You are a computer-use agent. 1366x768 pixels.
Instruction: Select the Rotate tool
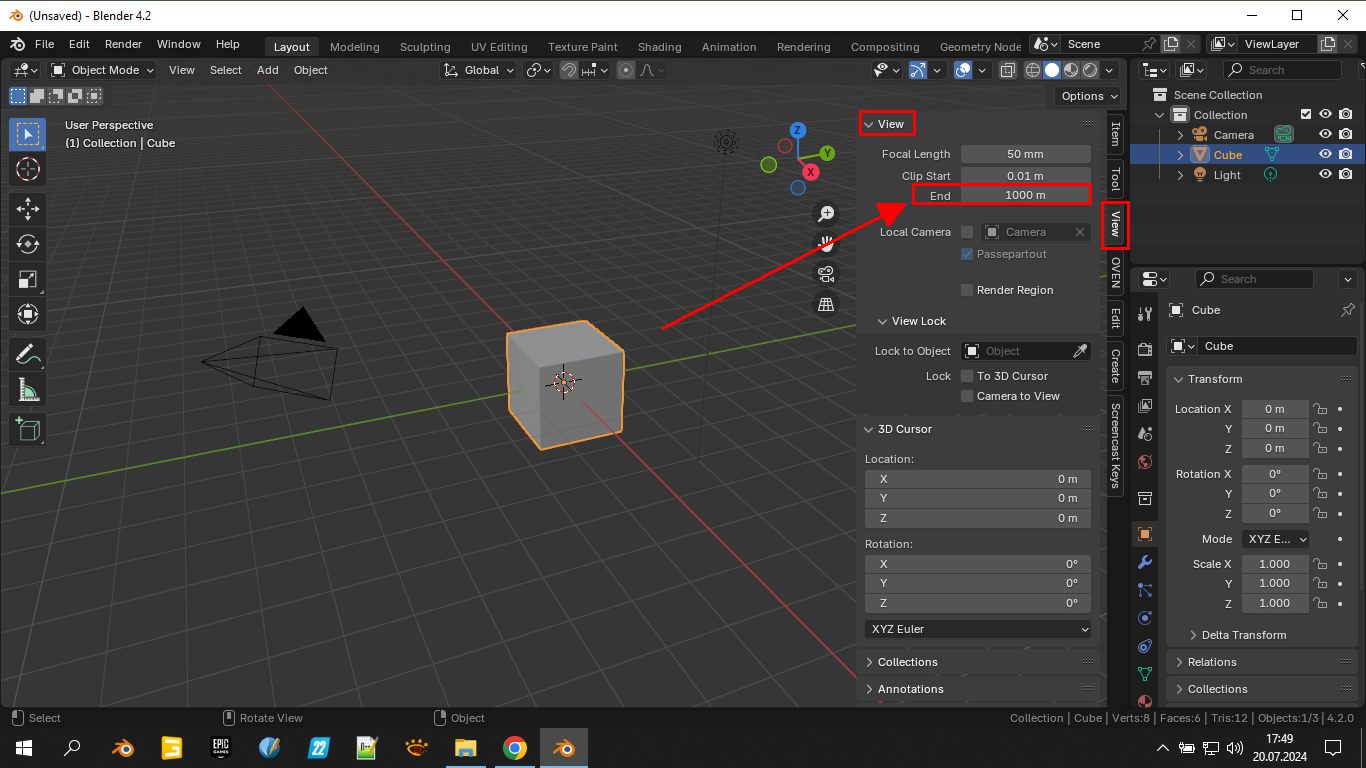[28, 244]
